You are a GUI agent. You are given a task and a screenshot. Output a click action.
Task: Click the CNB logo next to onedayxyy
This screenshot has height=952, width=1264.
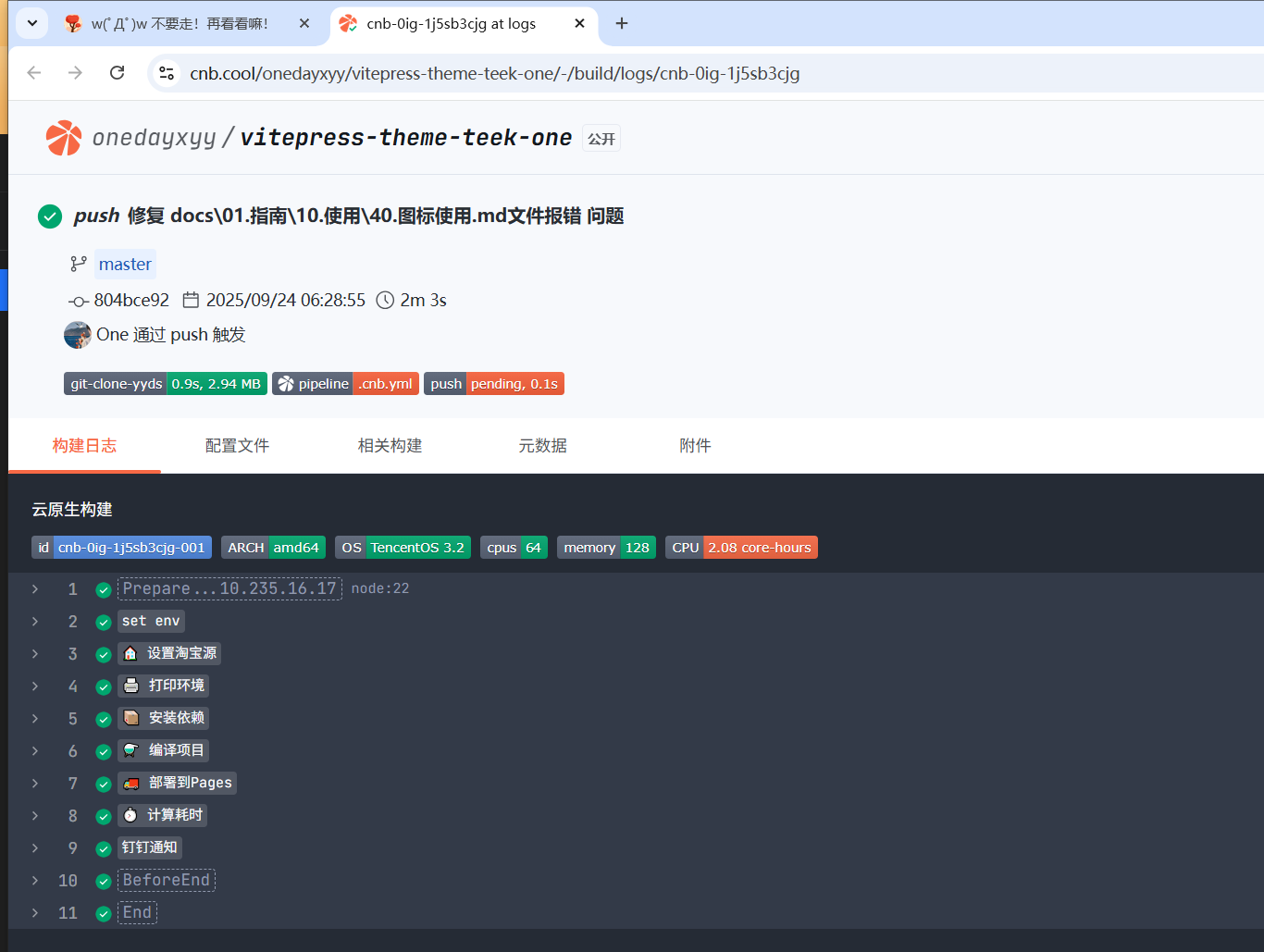[64, 138]
